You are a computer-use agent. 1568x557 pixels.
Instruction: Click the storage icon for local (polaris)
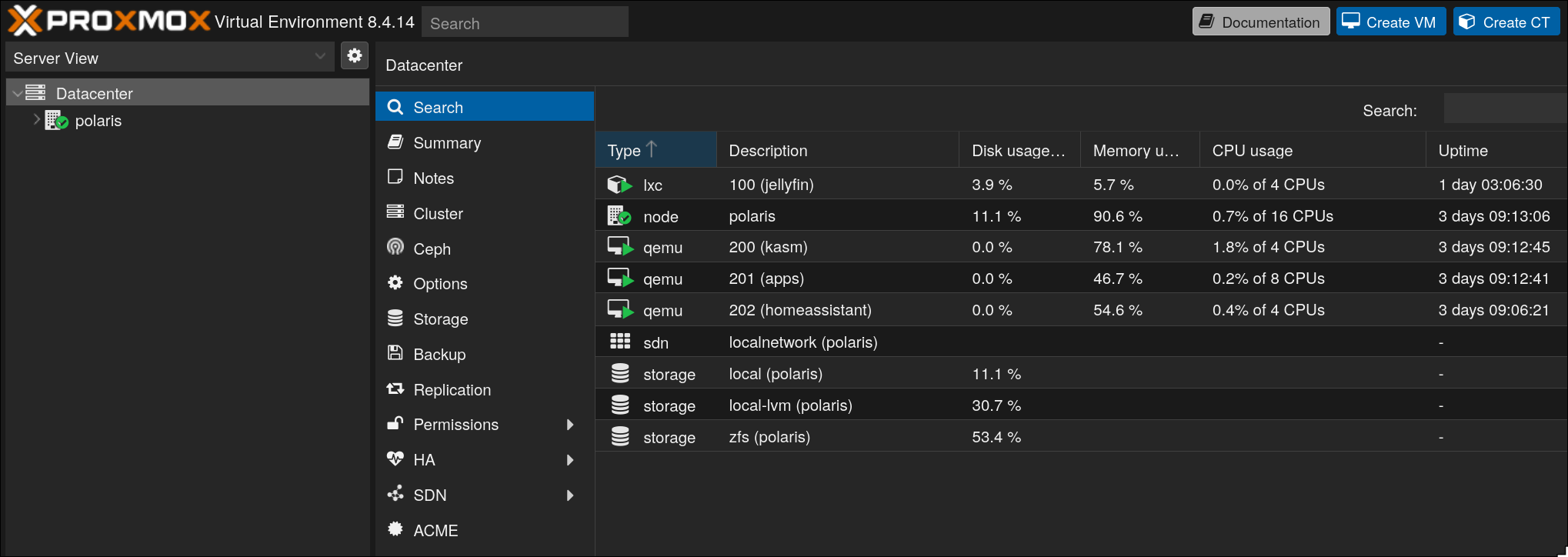pyautogui.click(x=620, y=373)
